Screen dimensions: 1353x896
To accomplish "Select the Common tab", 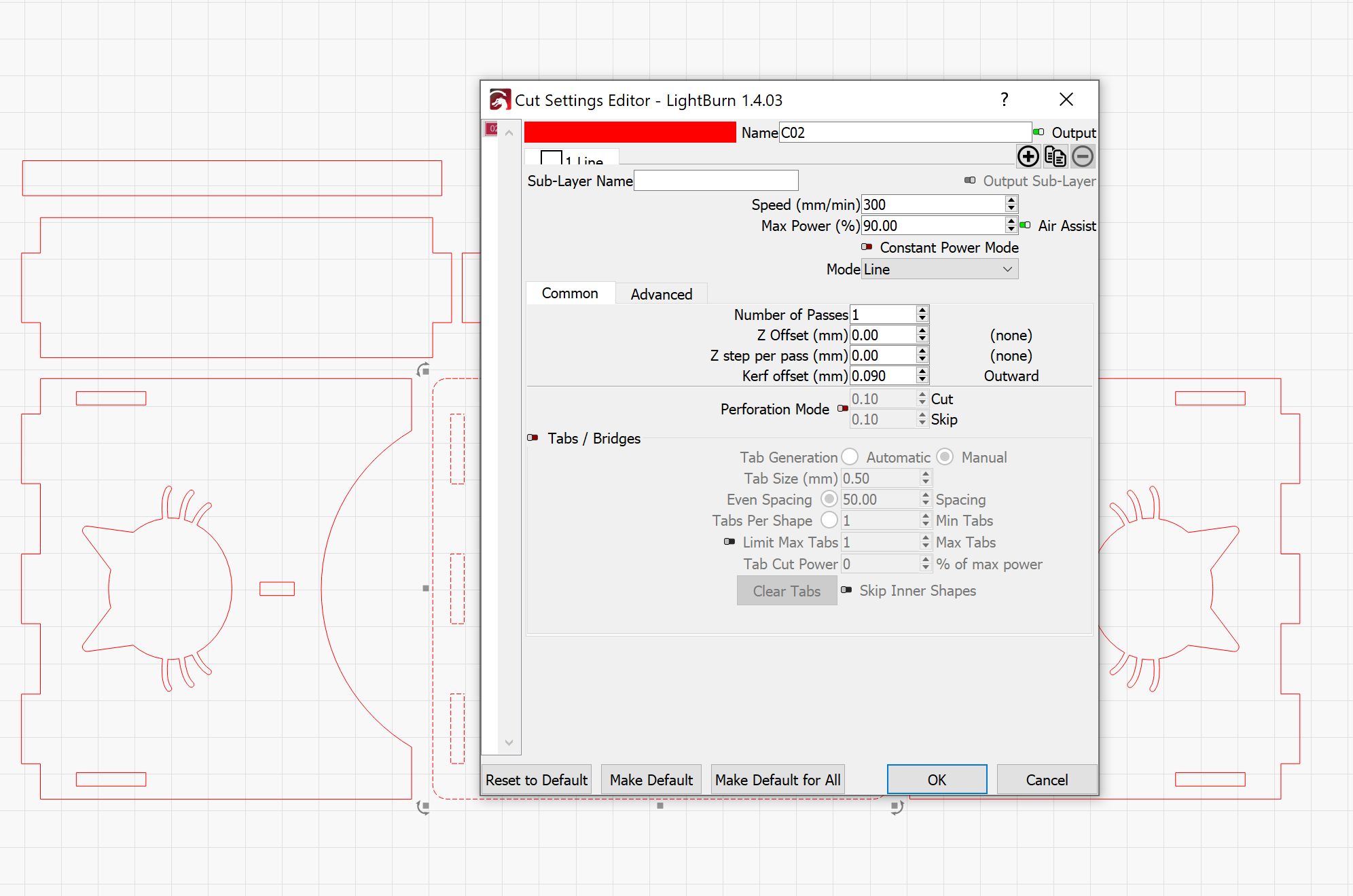I will point(570,293).
